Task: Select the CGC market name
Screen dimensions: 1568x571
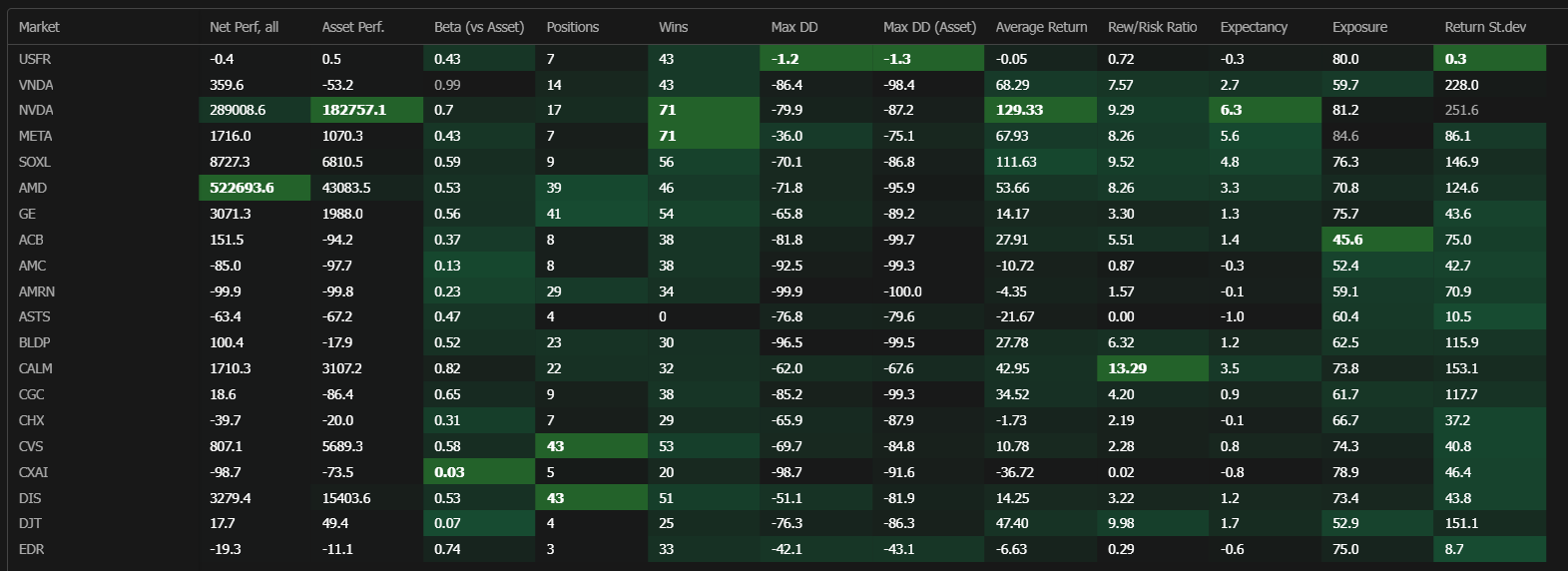Action: point(32,394)
